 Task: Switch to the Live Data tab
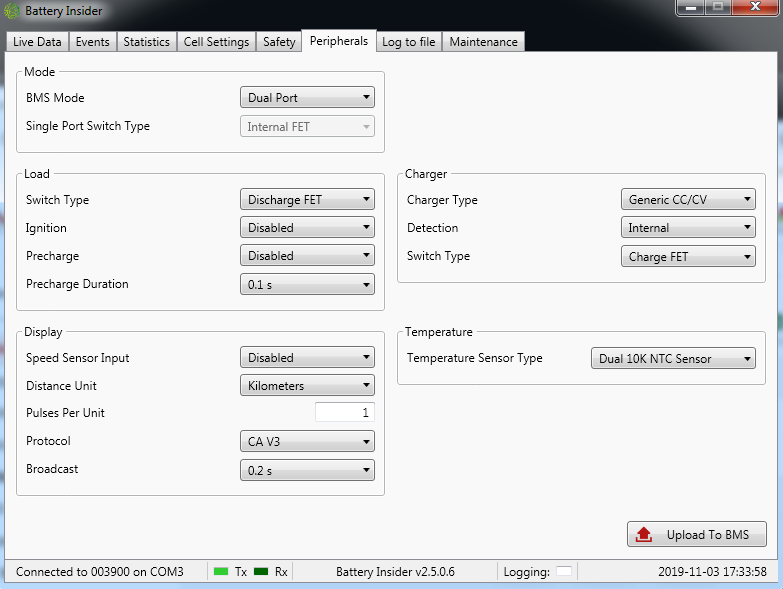click(x=37, y=42)
